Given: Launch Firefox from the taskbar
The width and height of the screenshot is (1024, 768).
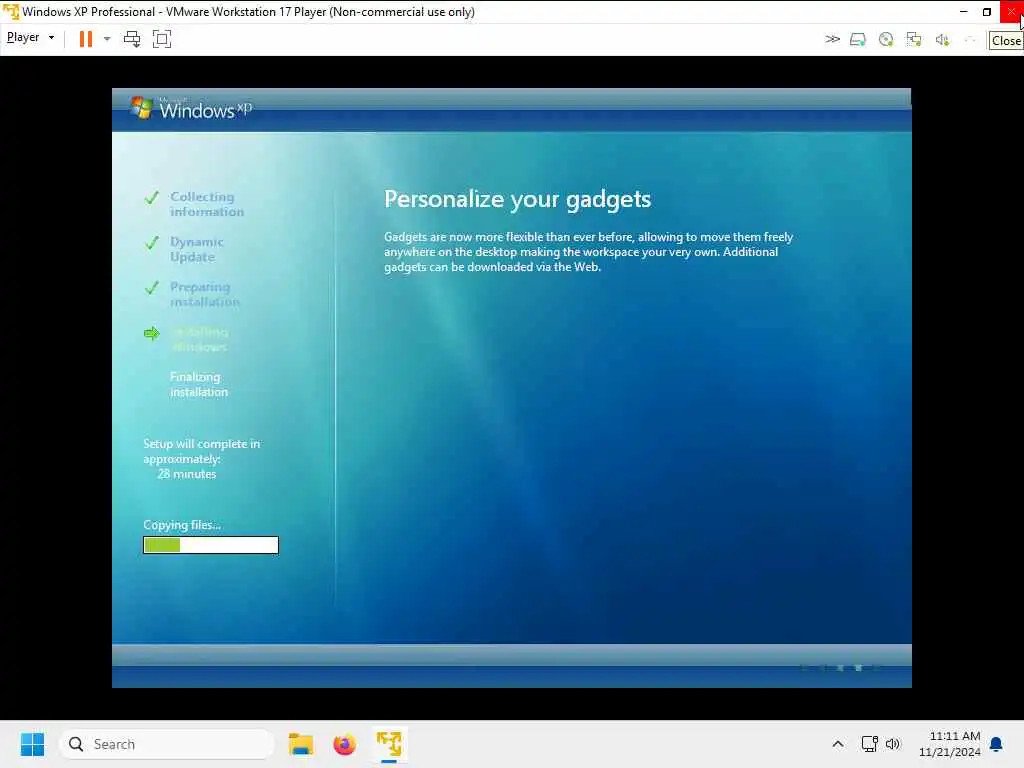Looking at the screenshot, I should [344, 744].
